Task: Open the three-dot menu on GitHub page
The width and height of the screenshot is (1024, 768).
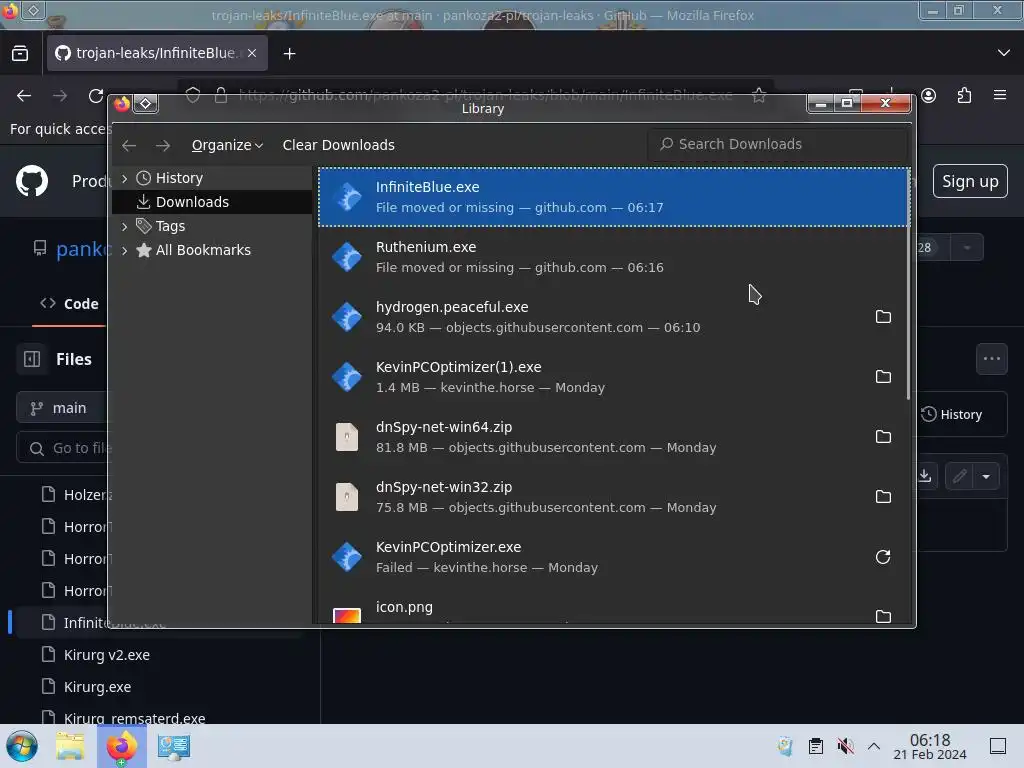Action: [991, 359]
